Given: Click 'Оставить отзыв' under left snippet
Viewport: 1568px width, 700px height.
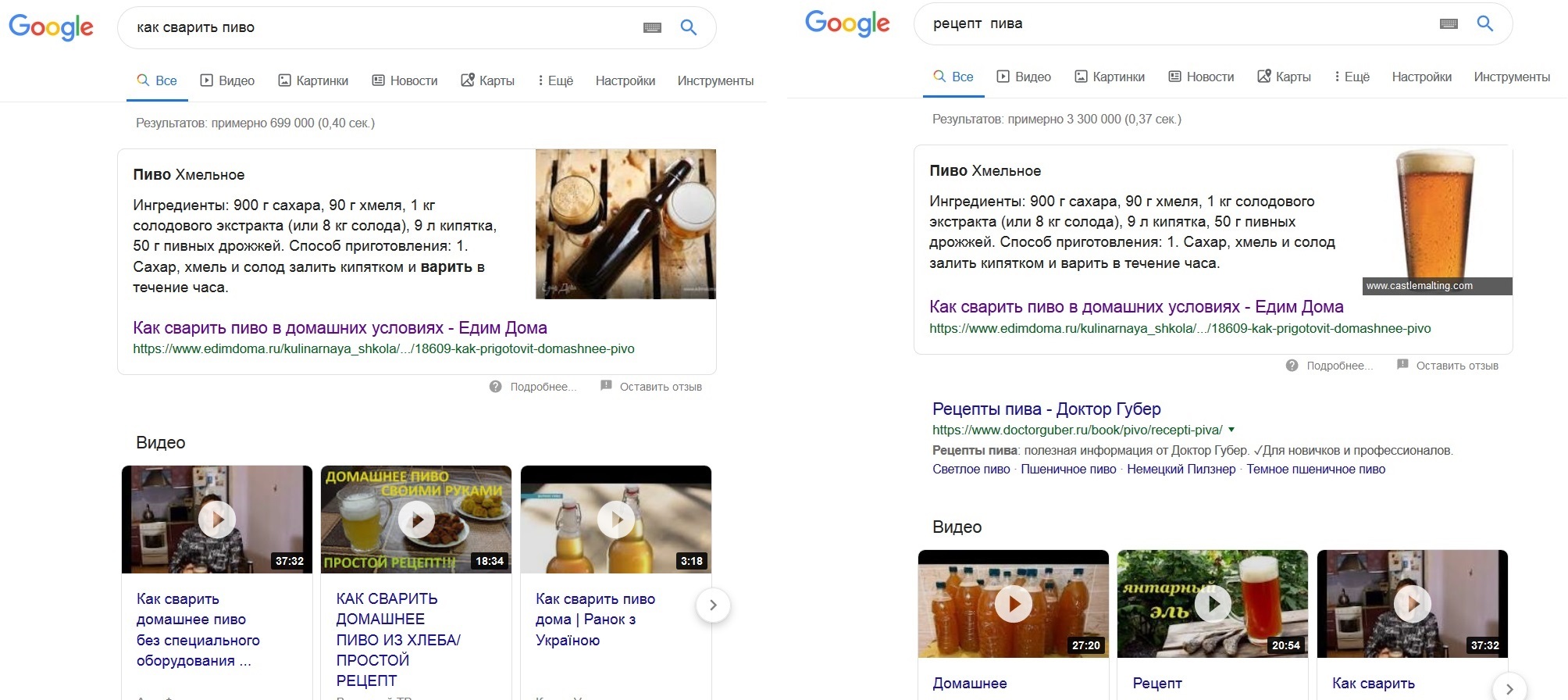Looking at the screenshot, I should 661,387.
